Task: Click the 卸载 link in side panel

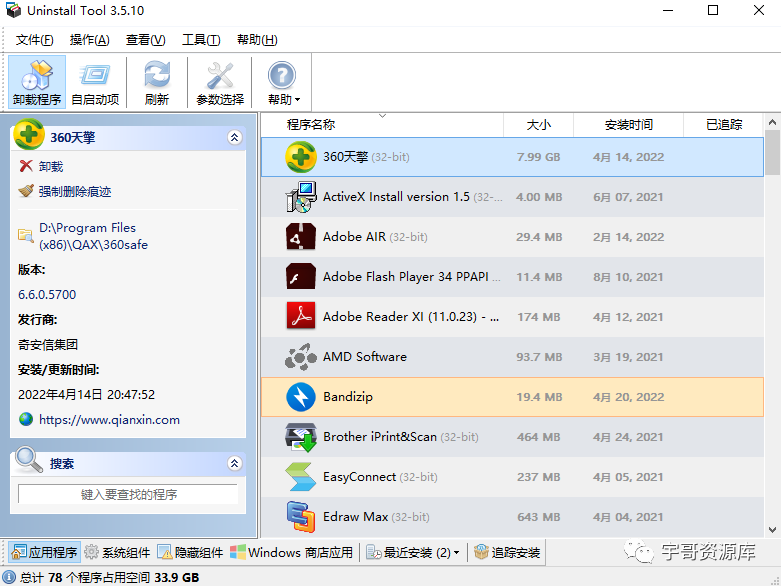Action: point(51,166)
